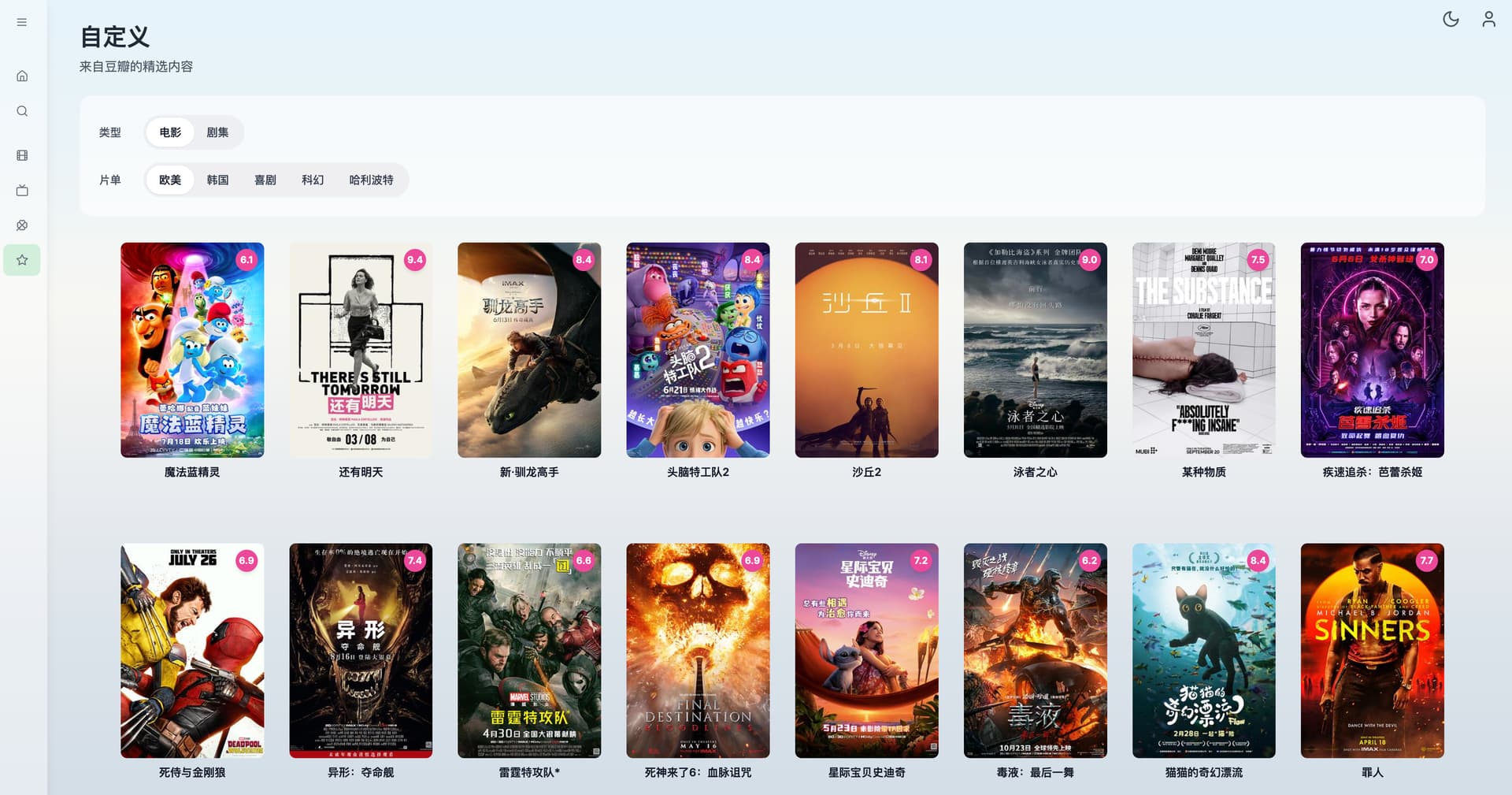Click the title text 毒液：最后一舞
Image resolution: width=1512 pixels, height=795 pixels.
[1036, 772]
